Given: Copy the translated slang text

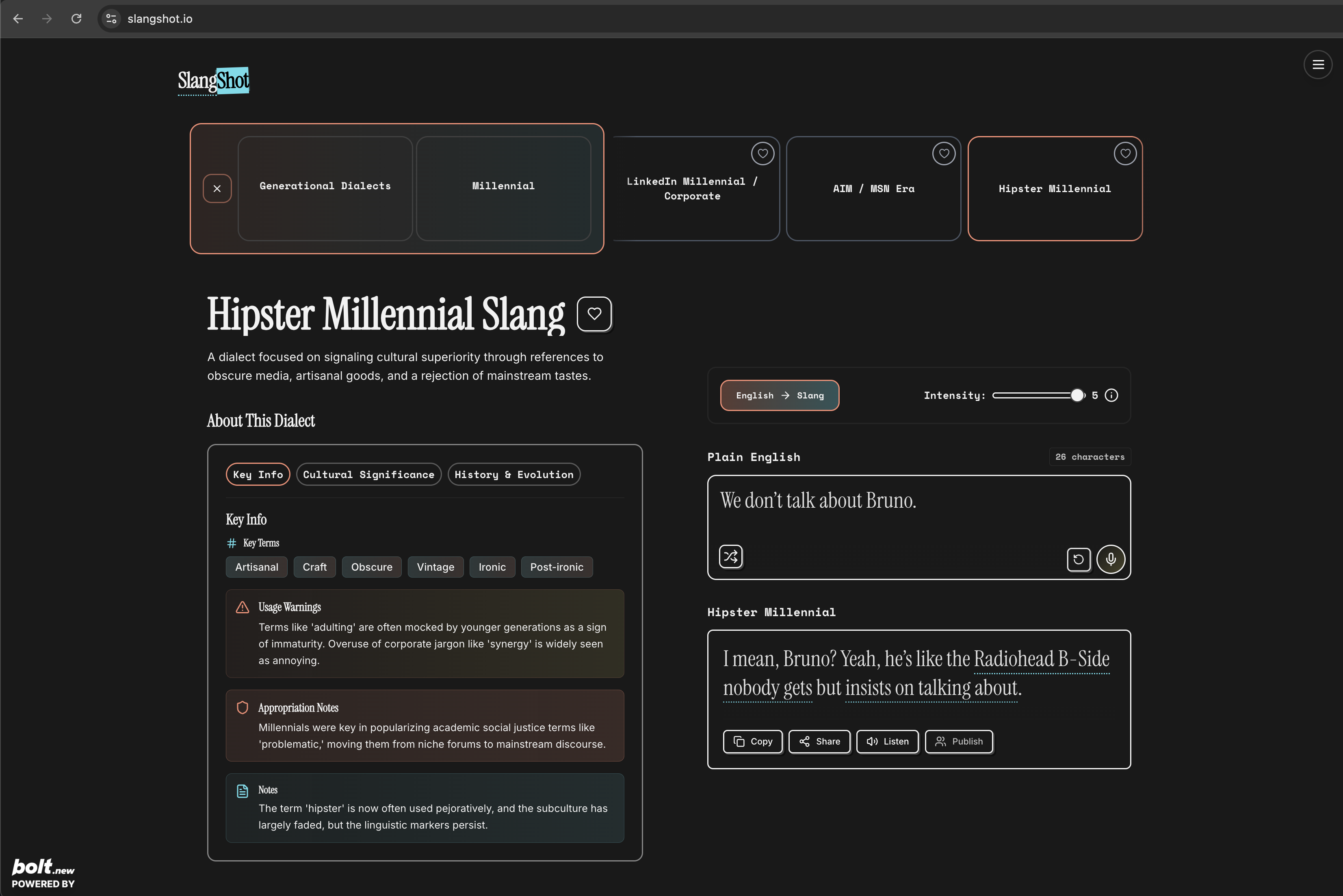Looking at the screenshot, I should [753, 741].
